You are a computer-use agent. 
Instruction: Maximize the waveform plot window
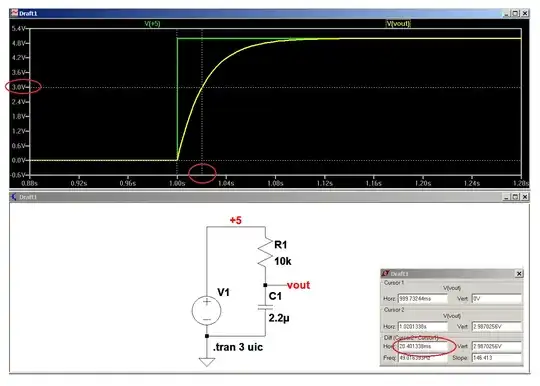[x=516, y=13]
